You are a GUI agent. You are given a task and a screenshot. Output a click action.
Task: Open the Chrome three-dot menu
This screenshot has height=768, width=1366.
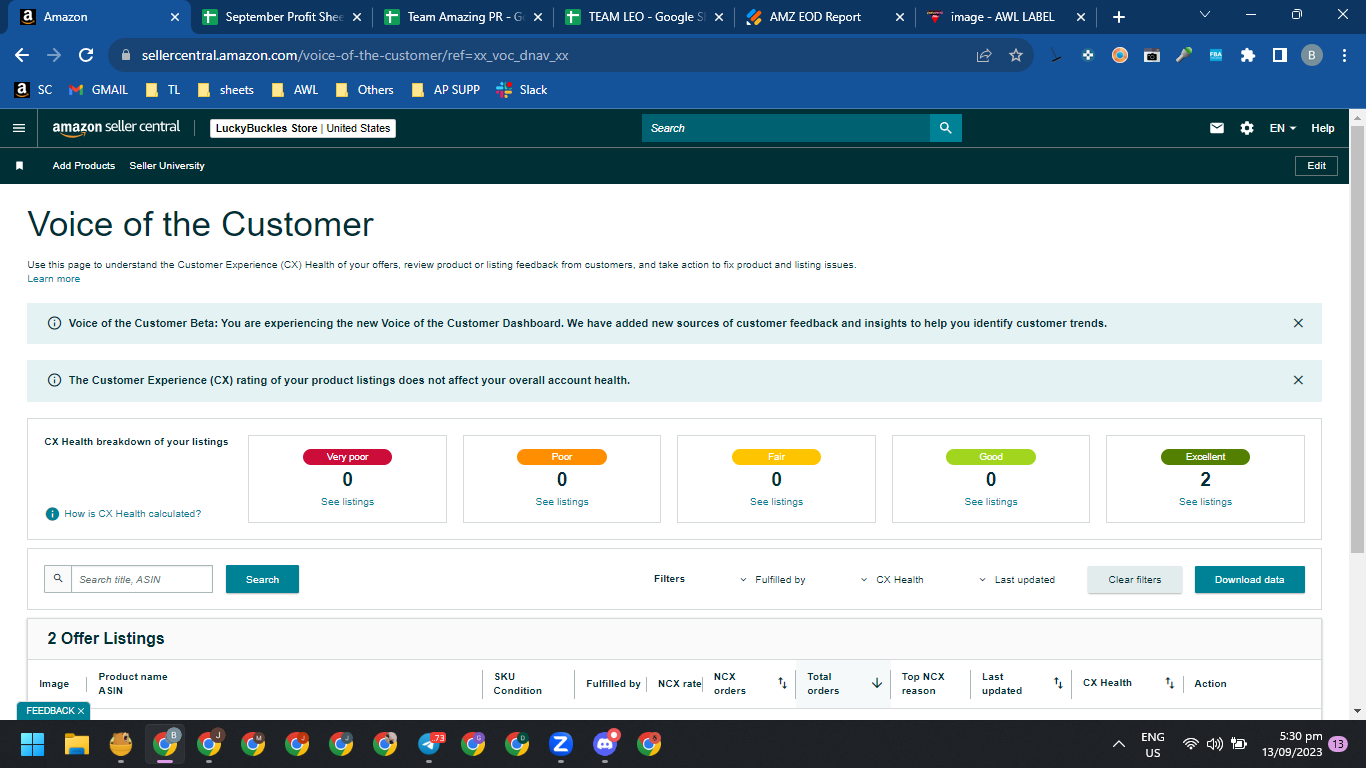click(x=1344, y=55)
